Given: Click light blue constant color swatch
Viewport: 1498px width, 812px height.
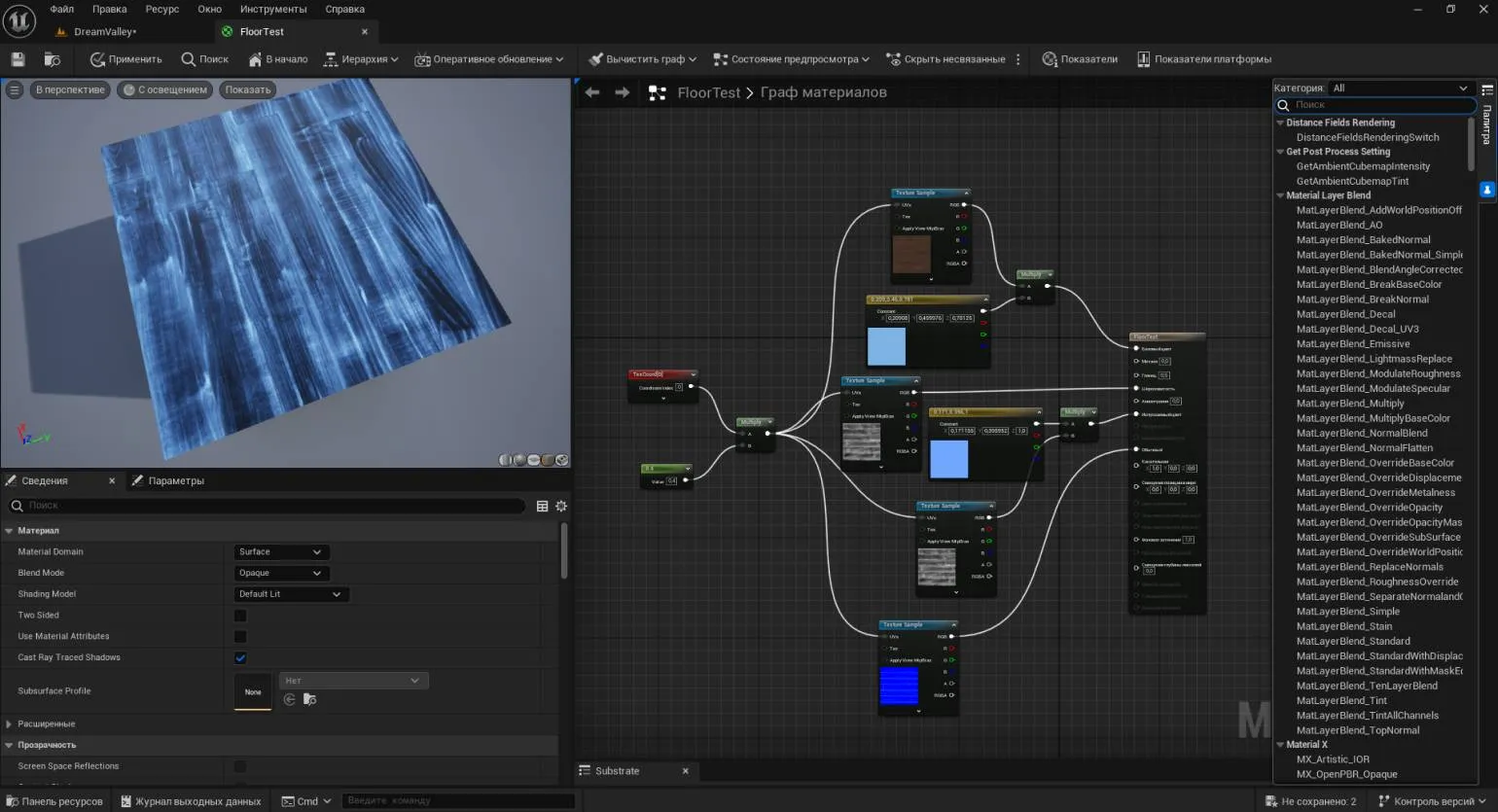Looking at the screenshot, I should [886, 346].
